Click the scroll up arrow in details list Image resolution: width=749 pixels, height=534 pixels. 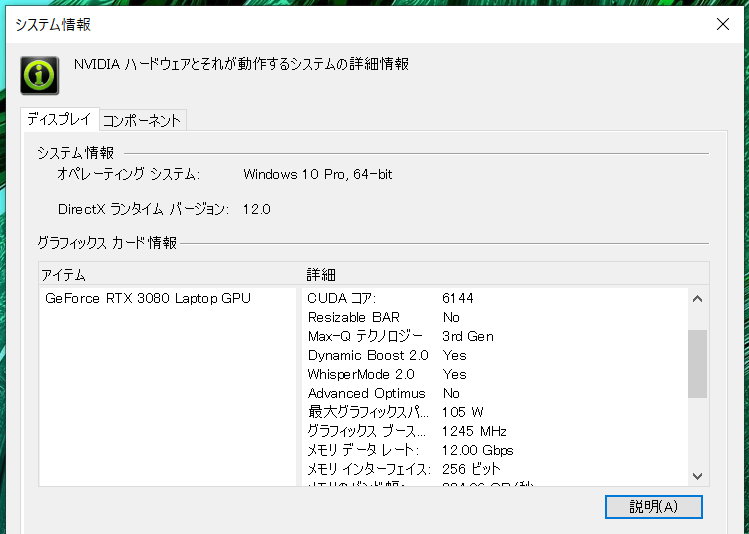point(697,299)
